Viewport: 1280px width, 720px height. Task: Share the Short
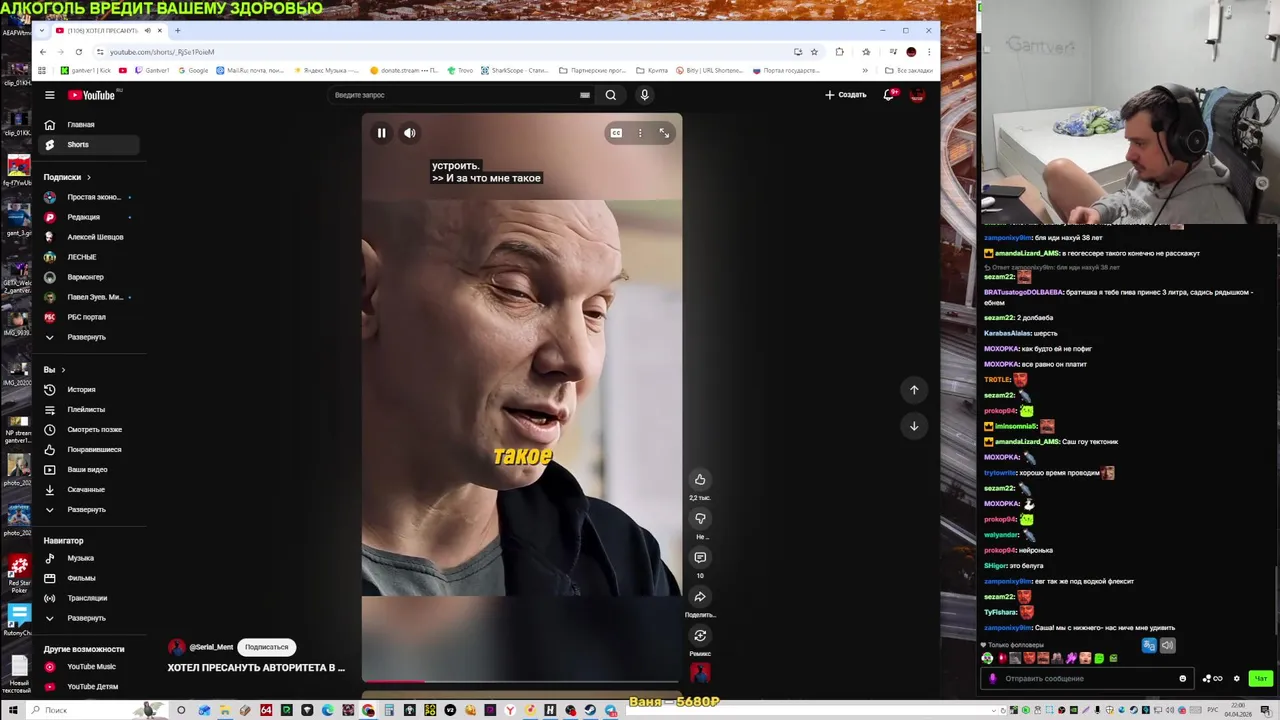pos(700,597)
